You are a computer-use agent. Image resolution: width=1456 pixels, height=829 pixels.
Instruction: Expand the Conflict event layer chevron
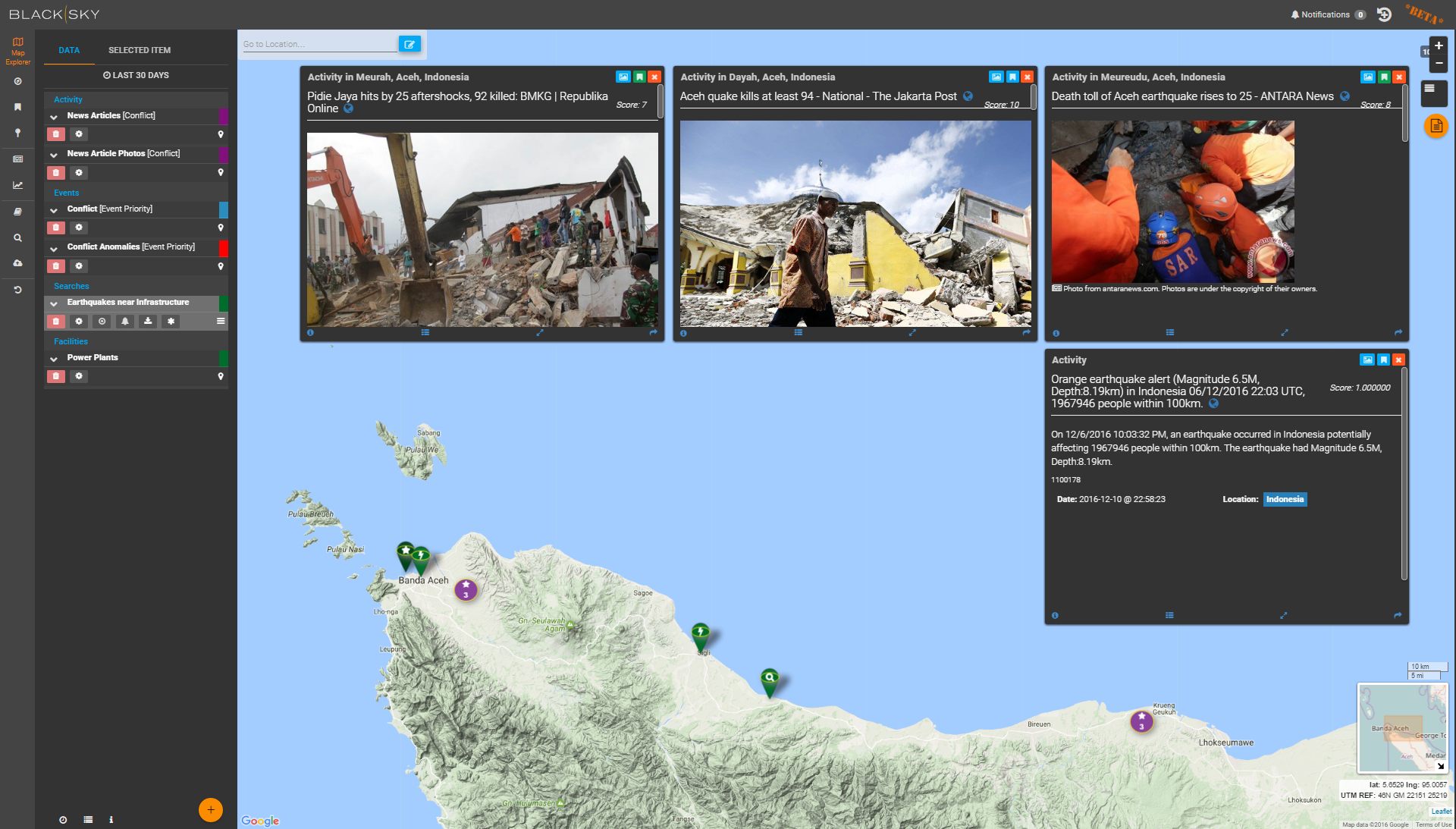54,210
